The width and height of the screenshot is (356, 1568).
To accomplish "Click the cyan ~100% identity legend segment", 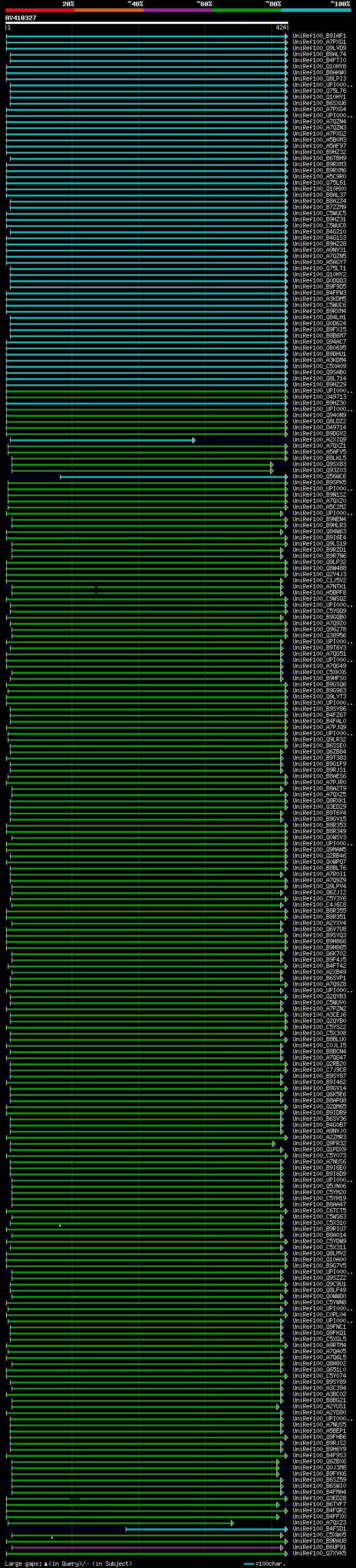I will tap(317, 10).
